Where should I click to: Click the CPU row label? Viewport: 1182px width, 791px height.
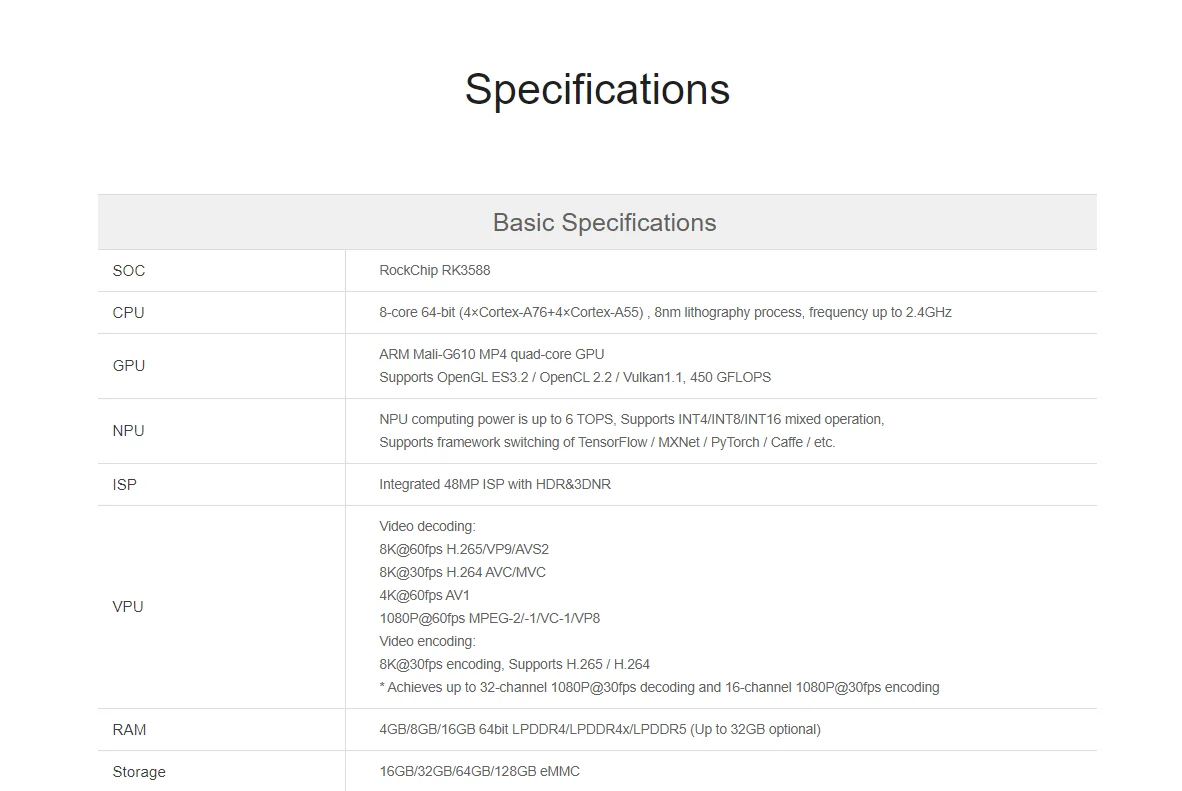pos(129,313)
